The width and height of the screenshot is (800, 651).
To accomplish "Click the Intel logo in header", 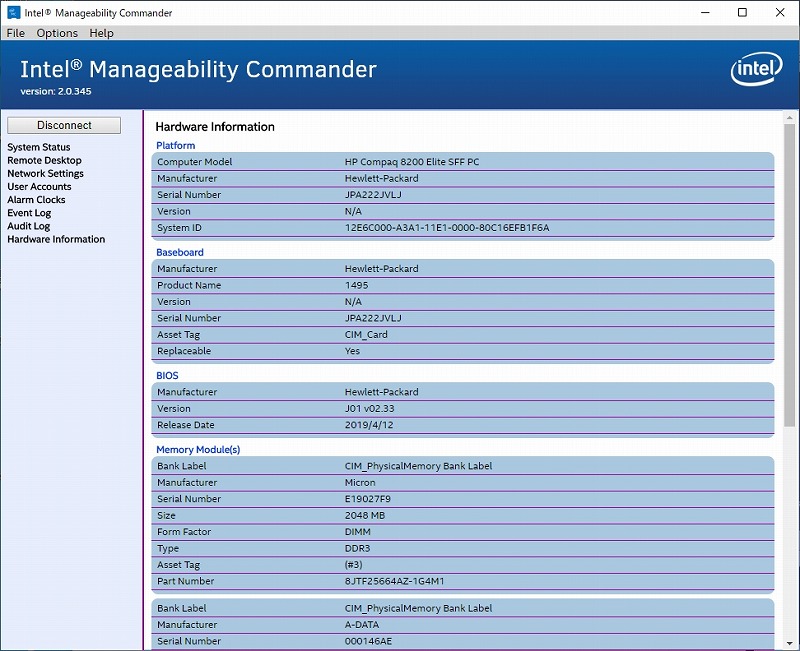I will tap(757, 69).
